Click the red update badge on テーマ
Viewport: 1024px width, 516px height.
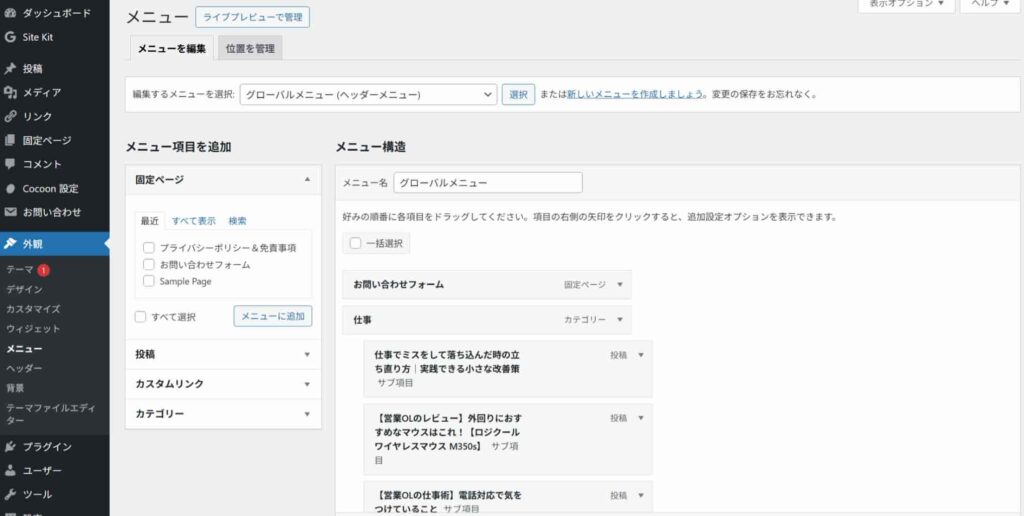[43, 270]
